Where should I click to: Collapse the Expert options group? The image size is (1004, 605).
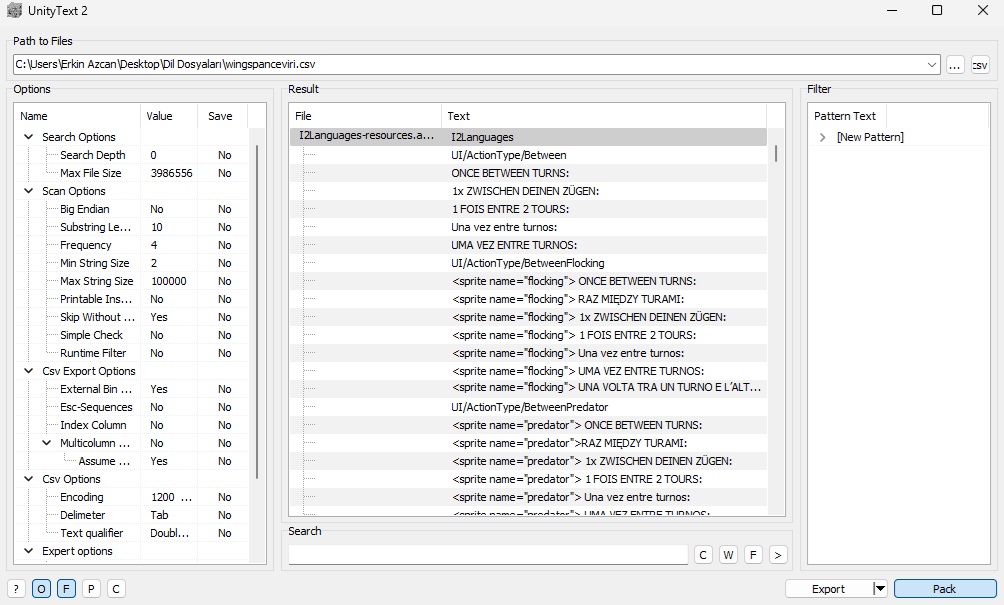[x=28, y=551]
